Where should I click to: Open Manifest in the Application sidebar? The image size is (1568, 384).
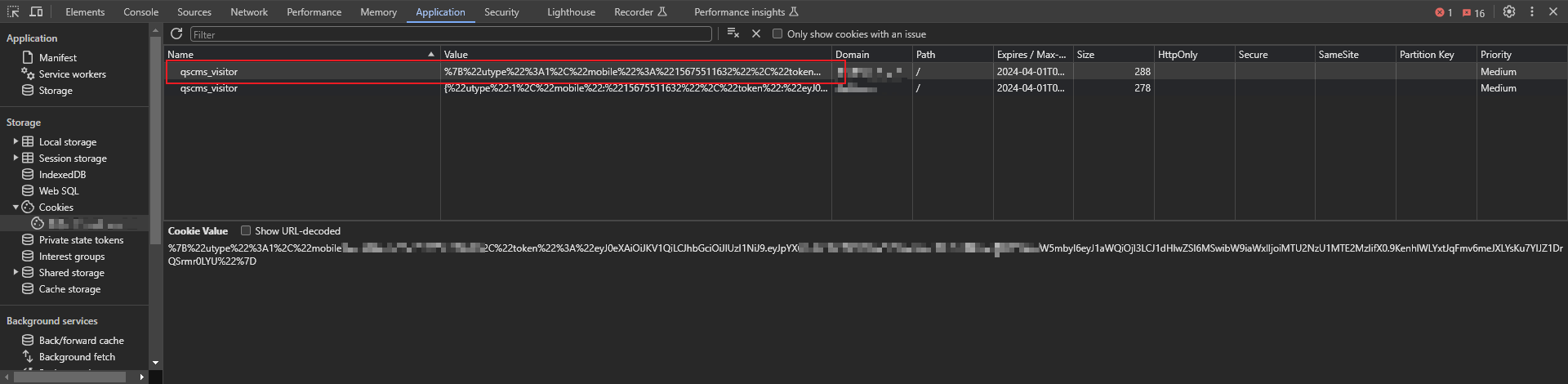57,58
